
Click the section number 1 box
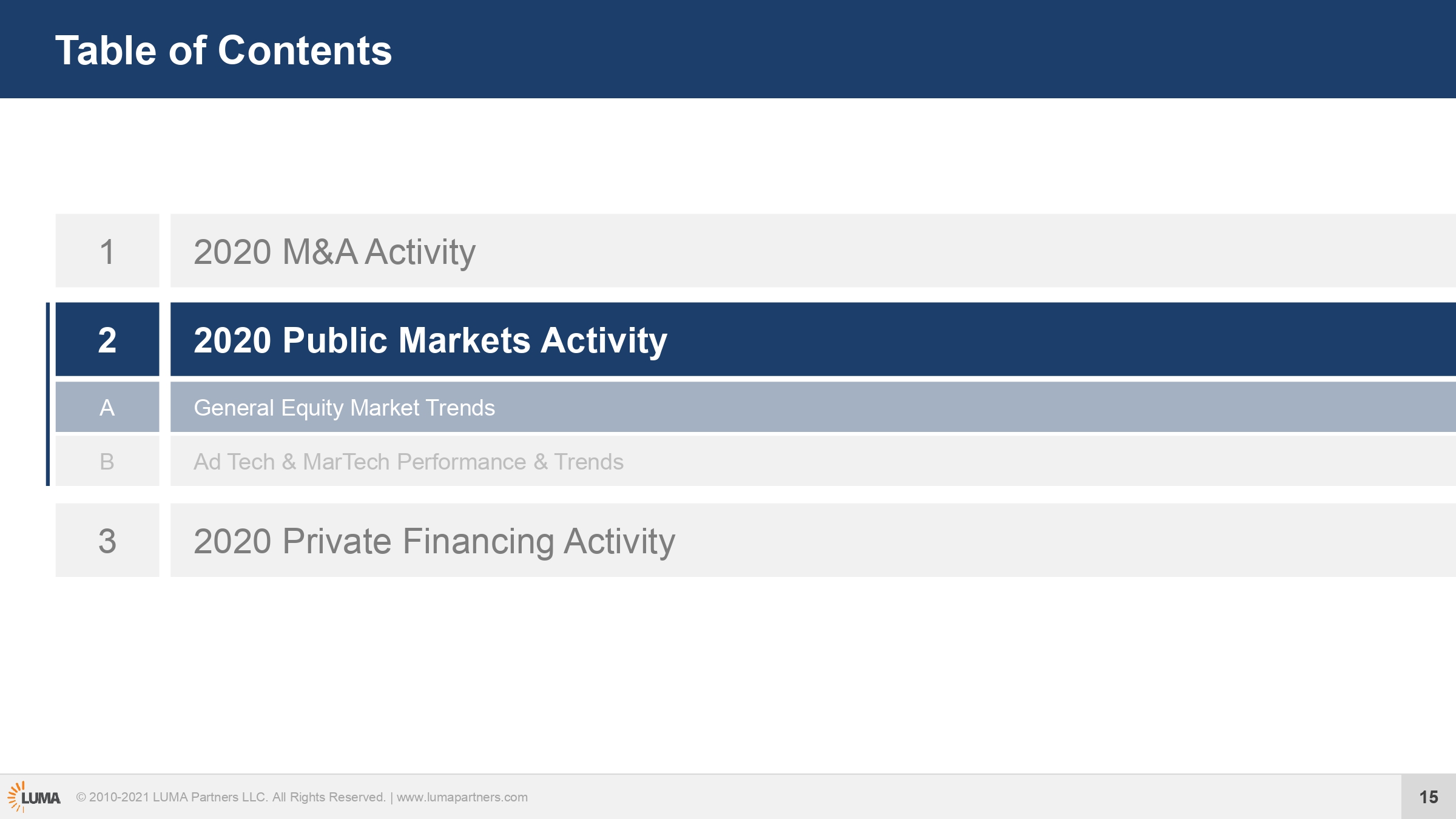tap(107, 251)
